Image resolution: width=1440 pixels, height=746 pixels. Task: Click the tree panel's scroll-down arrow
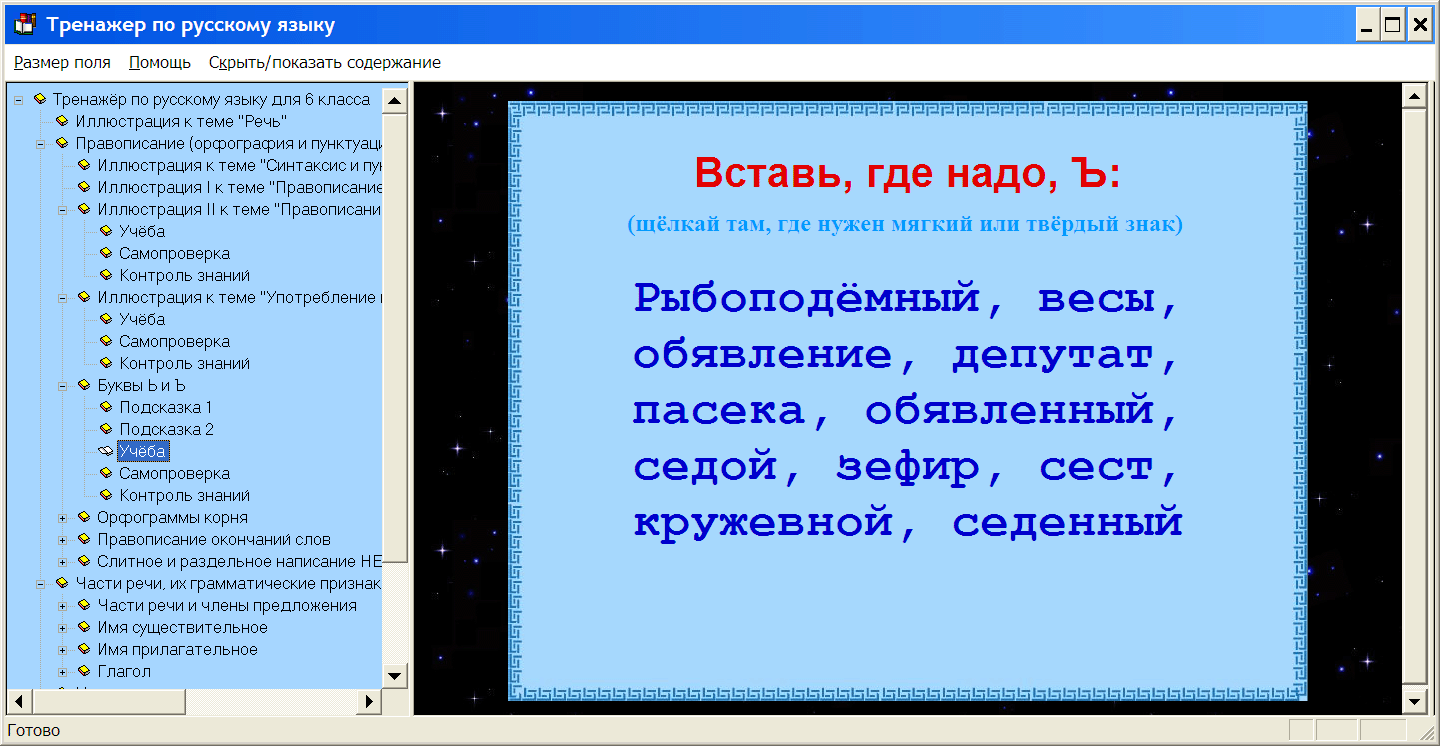tap(395, 676)
